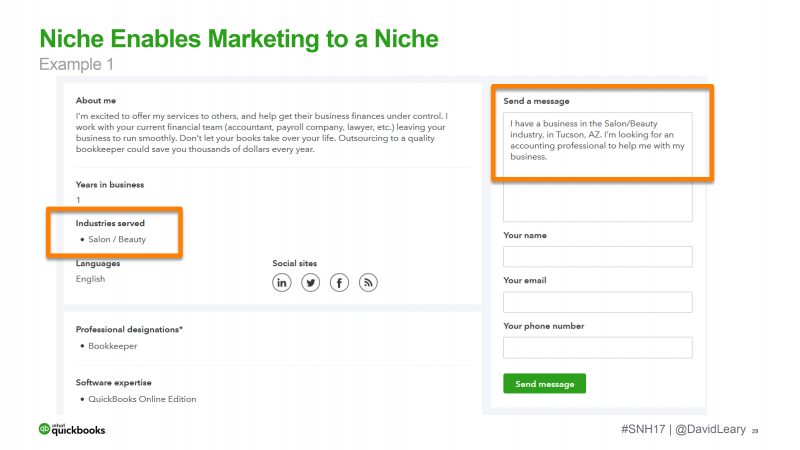Select the slide title Niche Enables Marketing

(238, 39)
